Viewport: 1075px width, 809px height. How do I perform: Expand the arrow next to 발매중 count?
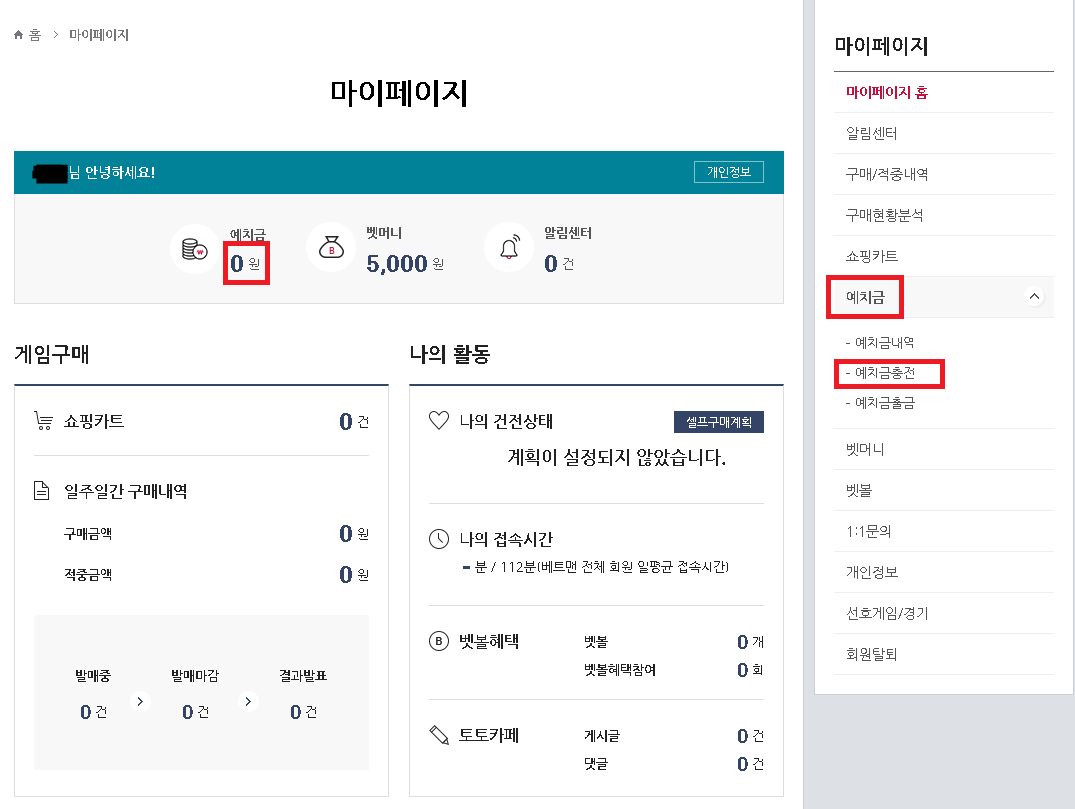(140, 701)
